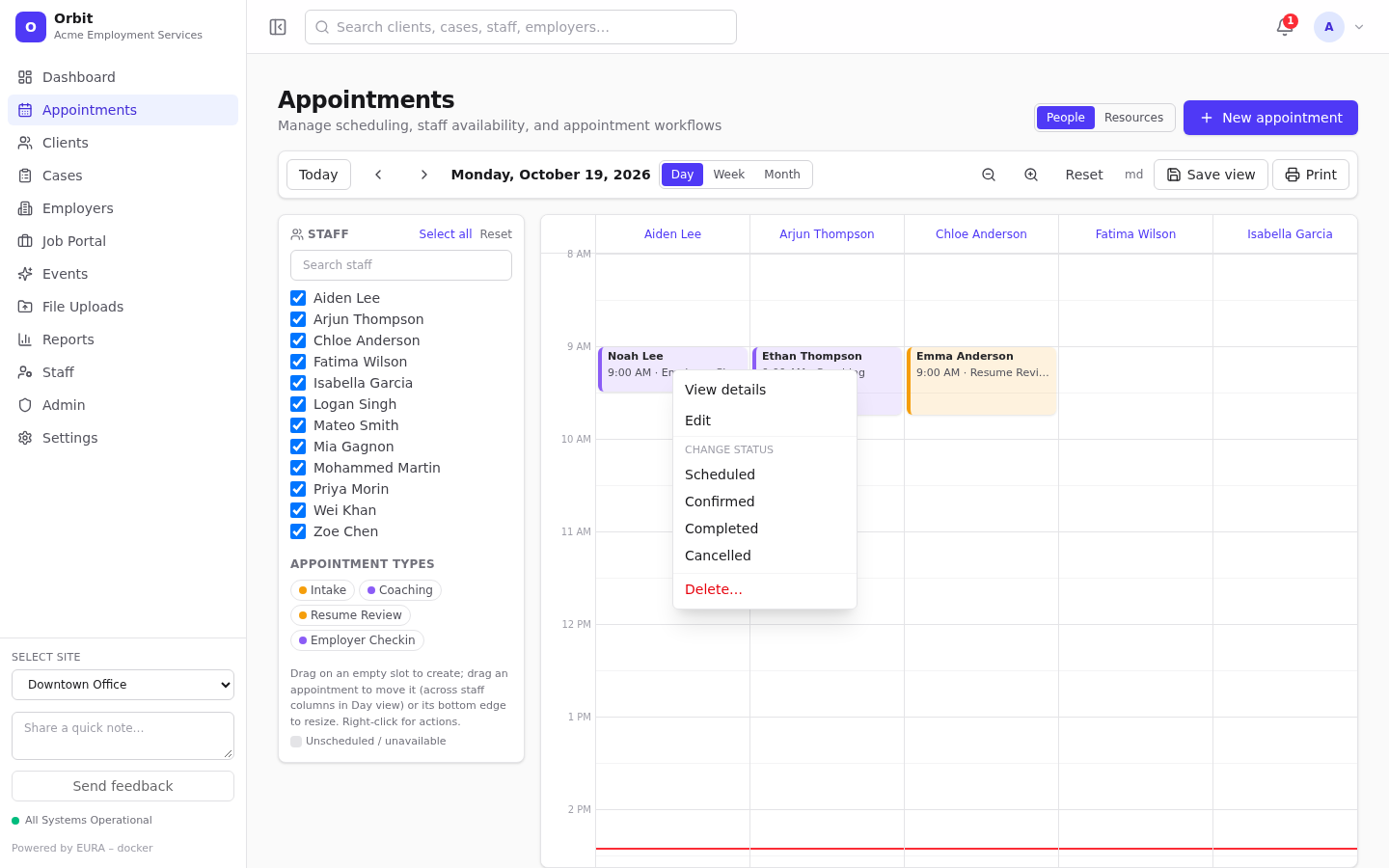Switch to Resources toggle
1389x868 pixels.
click(1133, 118)
